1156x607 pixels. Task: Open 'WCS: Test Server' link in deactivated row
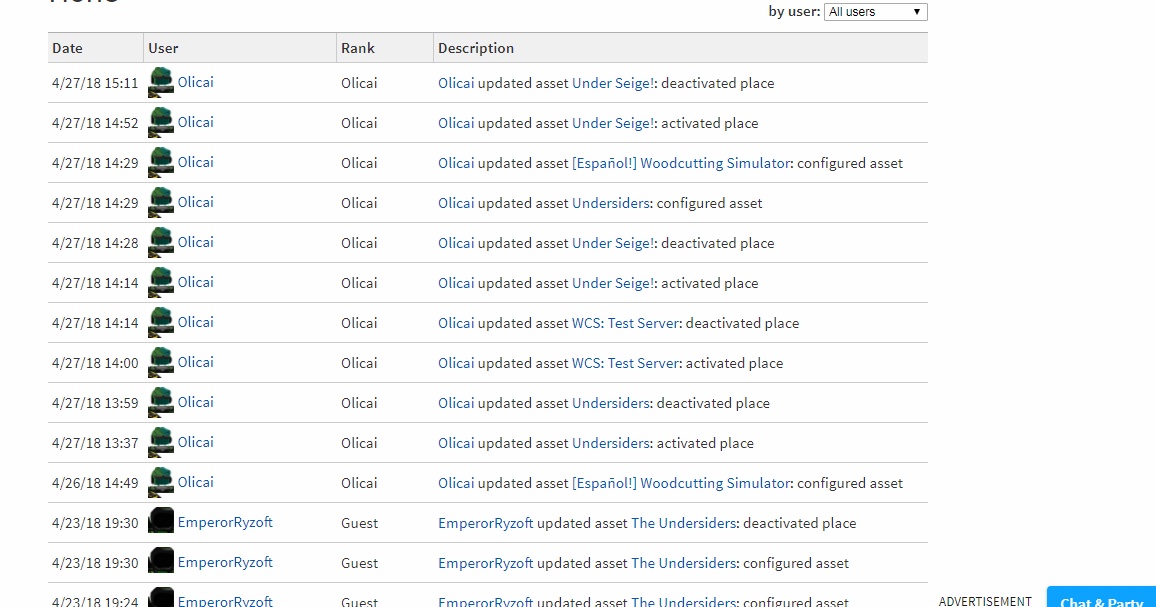(625, 323)
